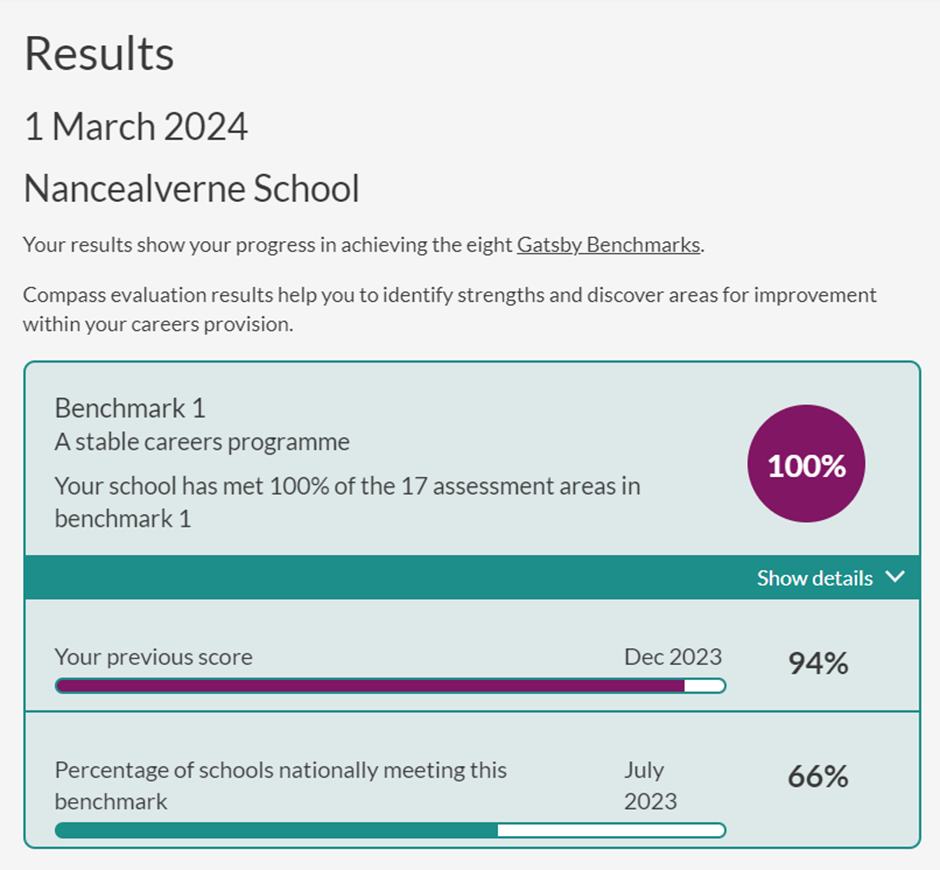The height and width of the screenshot is (870, 940).
Task: Click the 94% previous score value
Action: tap(818, 663)
